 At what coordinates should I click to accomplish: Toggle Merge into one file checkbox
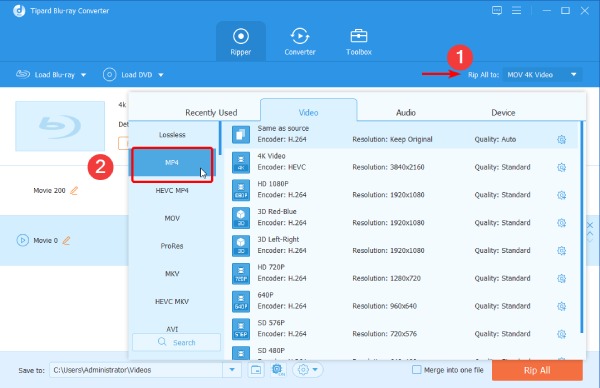coord(417,370)
